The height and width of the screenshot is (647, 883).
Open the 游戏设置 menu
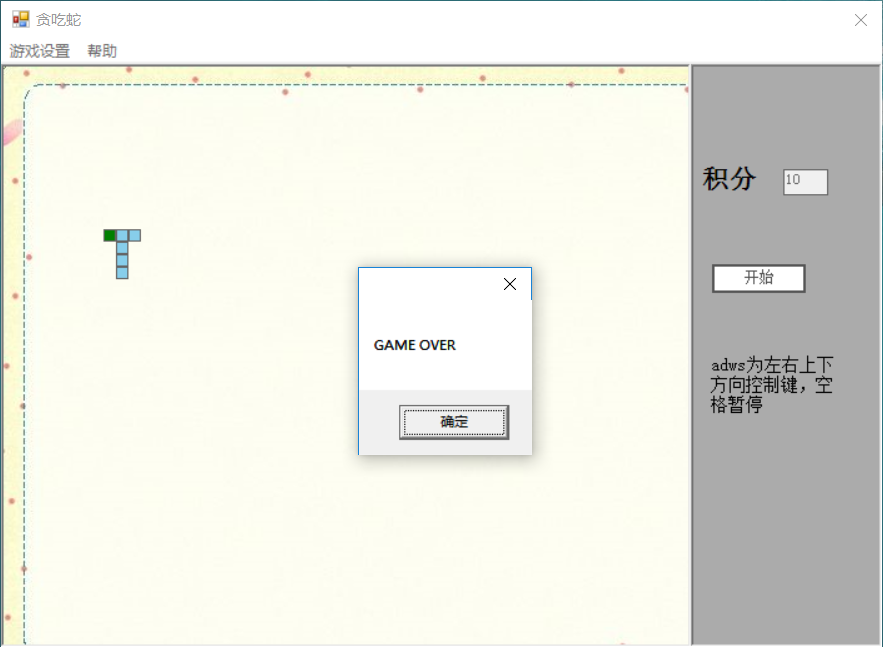click(x=39, y=51)
